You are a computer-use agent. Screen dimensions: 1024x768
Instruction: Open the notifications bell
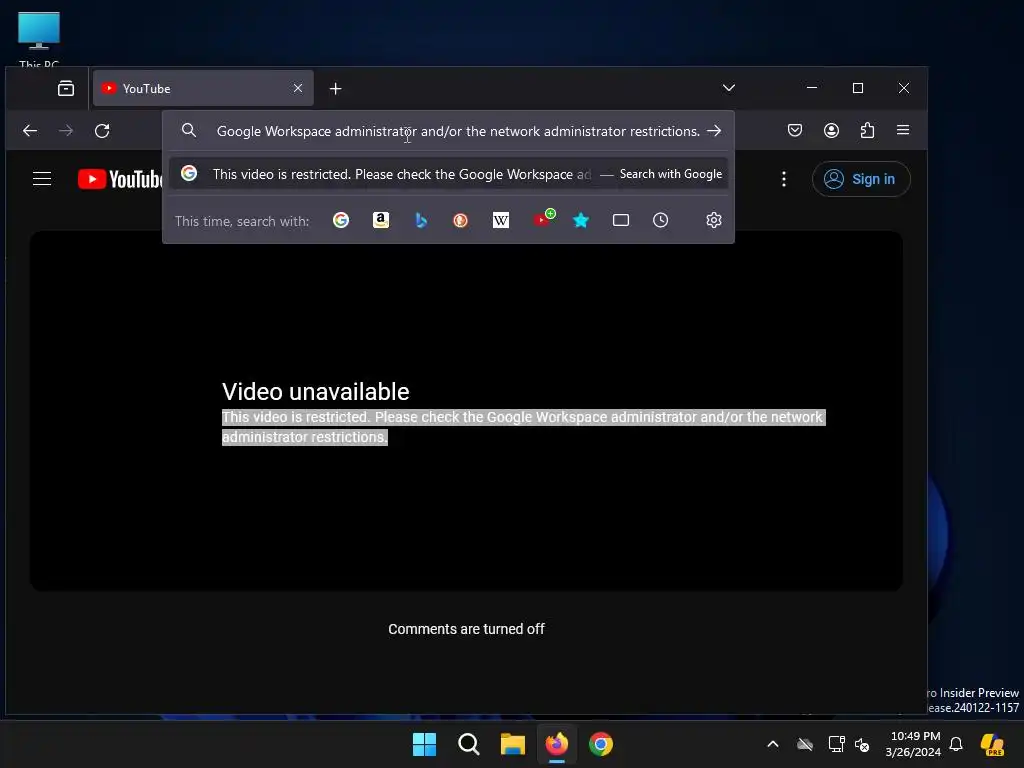pos(956,744)
